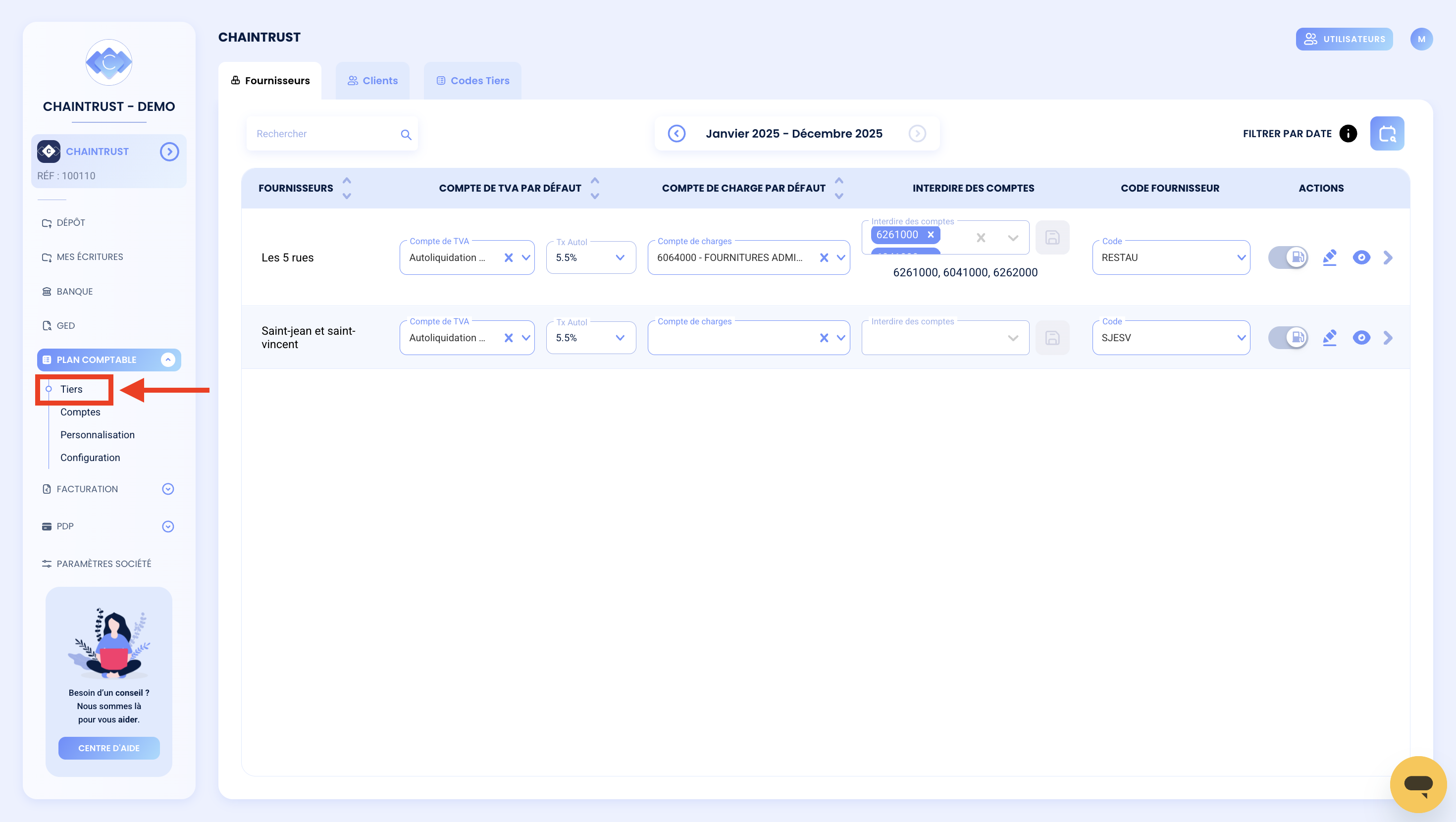Open Tx Autol dropdown for Les 5 rues
Viewport: 1456px width, 822px height.
(620, 258)
